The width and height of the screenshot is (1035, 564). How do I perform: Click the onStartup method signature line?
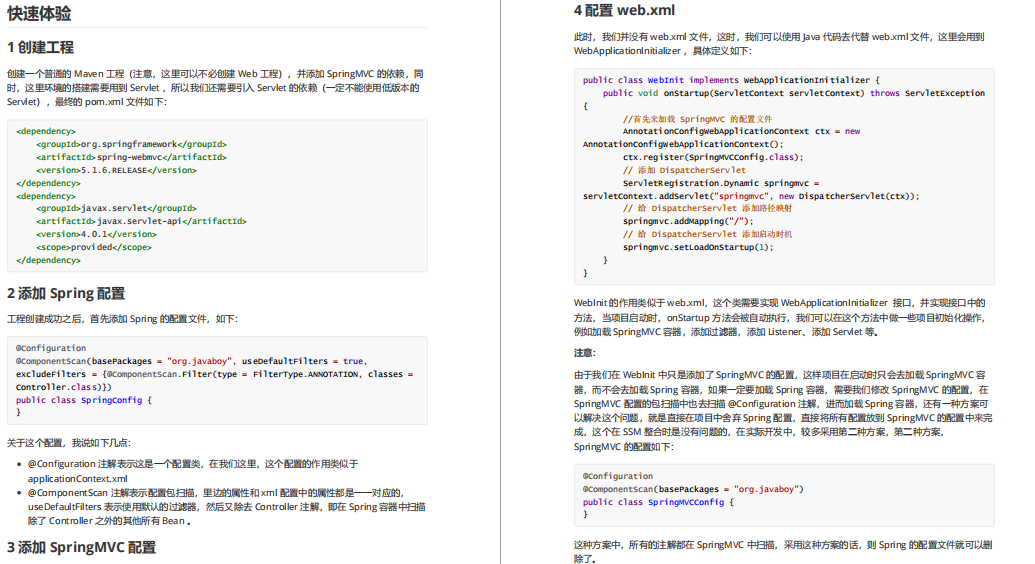[793, 93]
